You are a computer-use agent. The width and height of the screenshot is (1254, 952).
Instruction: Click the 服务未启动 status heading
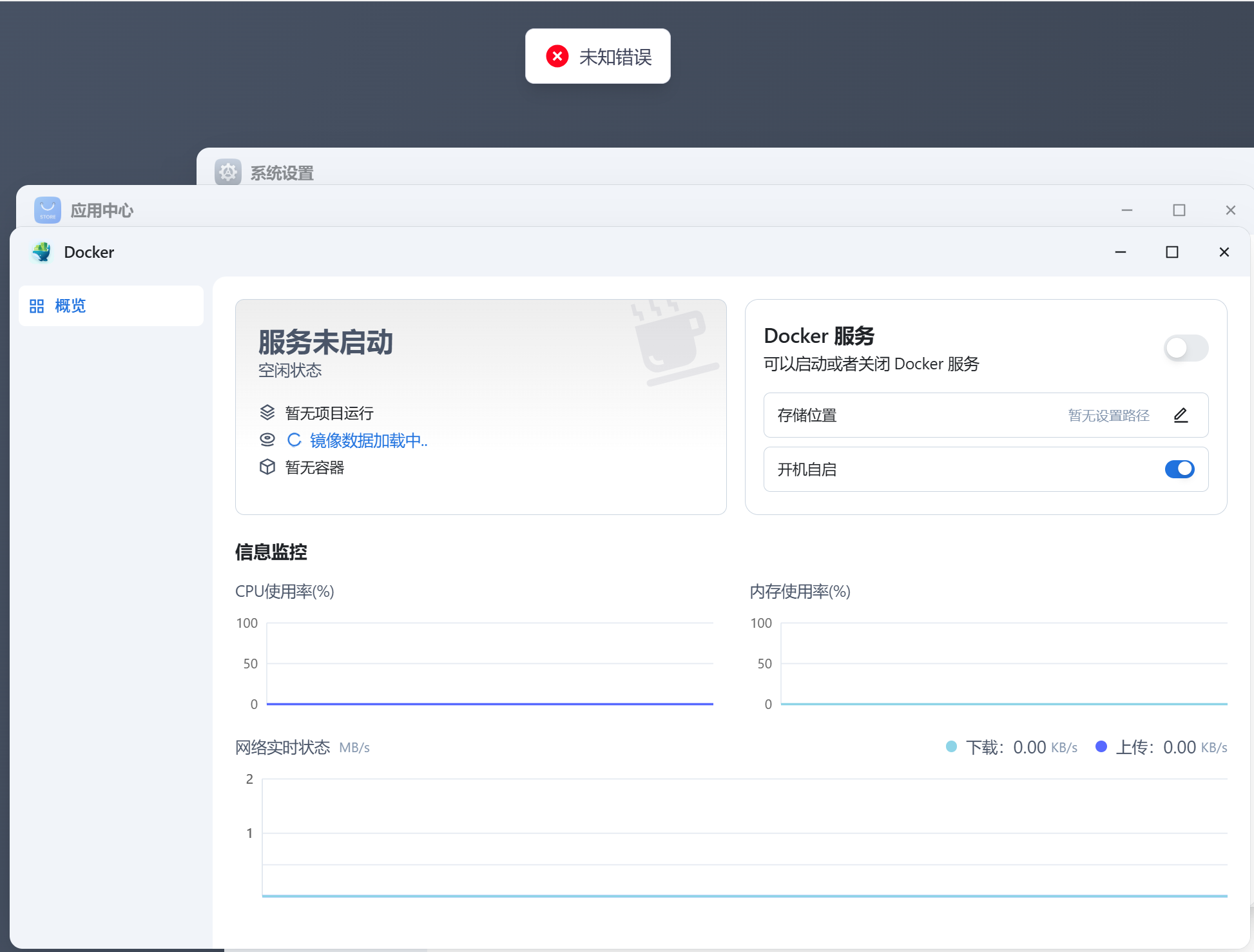point(325,342)
